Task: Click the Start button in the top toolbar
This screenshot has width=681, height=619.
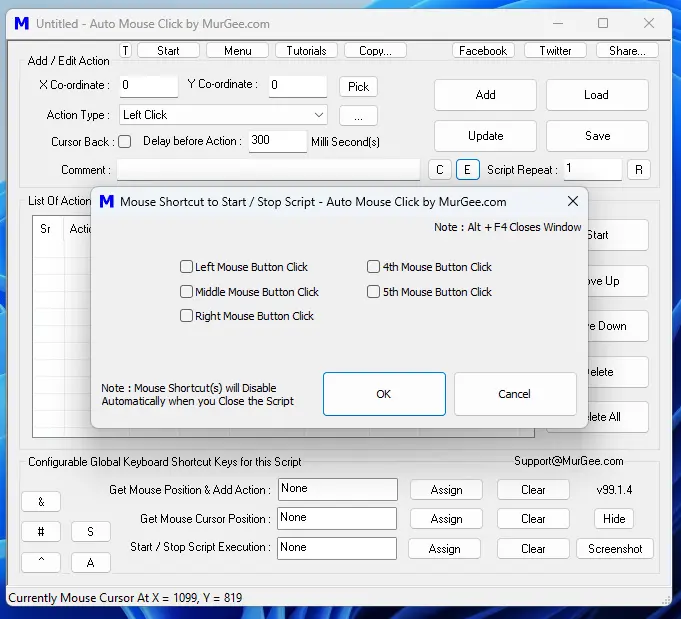Action: click(168, 50)
